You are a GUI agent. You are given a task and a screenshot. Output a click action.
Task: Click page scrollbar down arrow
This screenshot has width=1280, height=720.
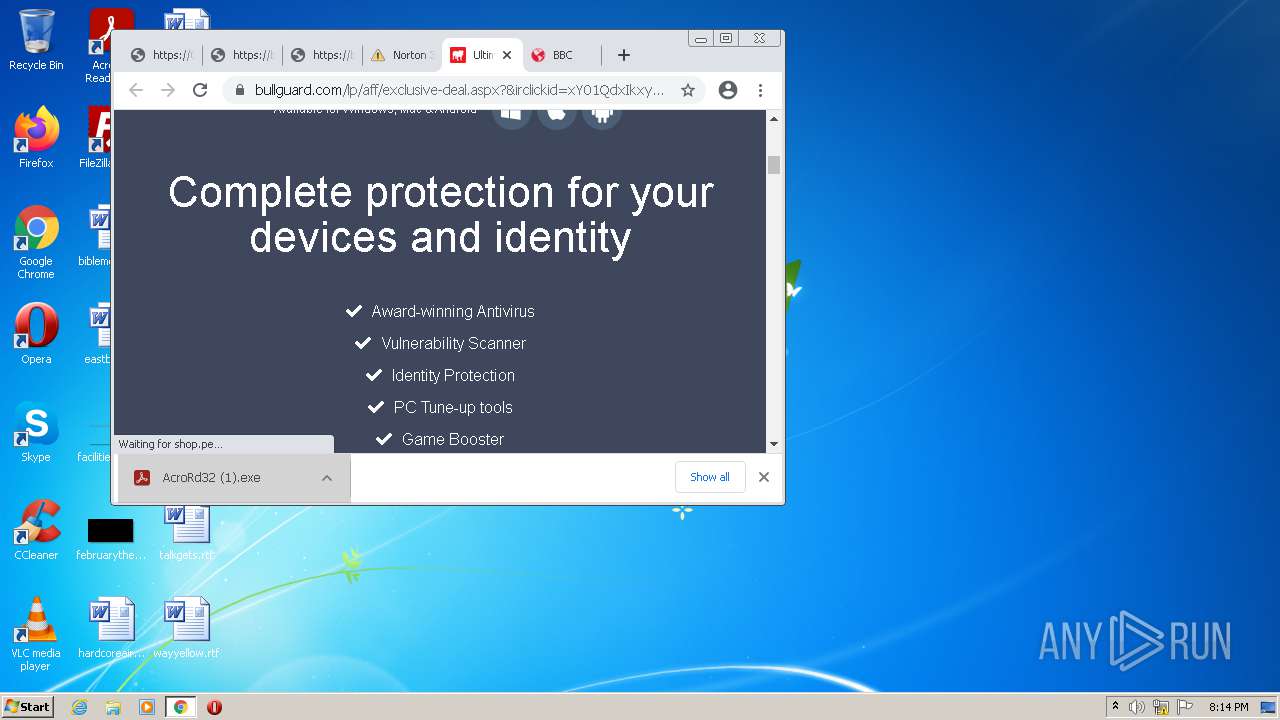(x=774, y=444)
